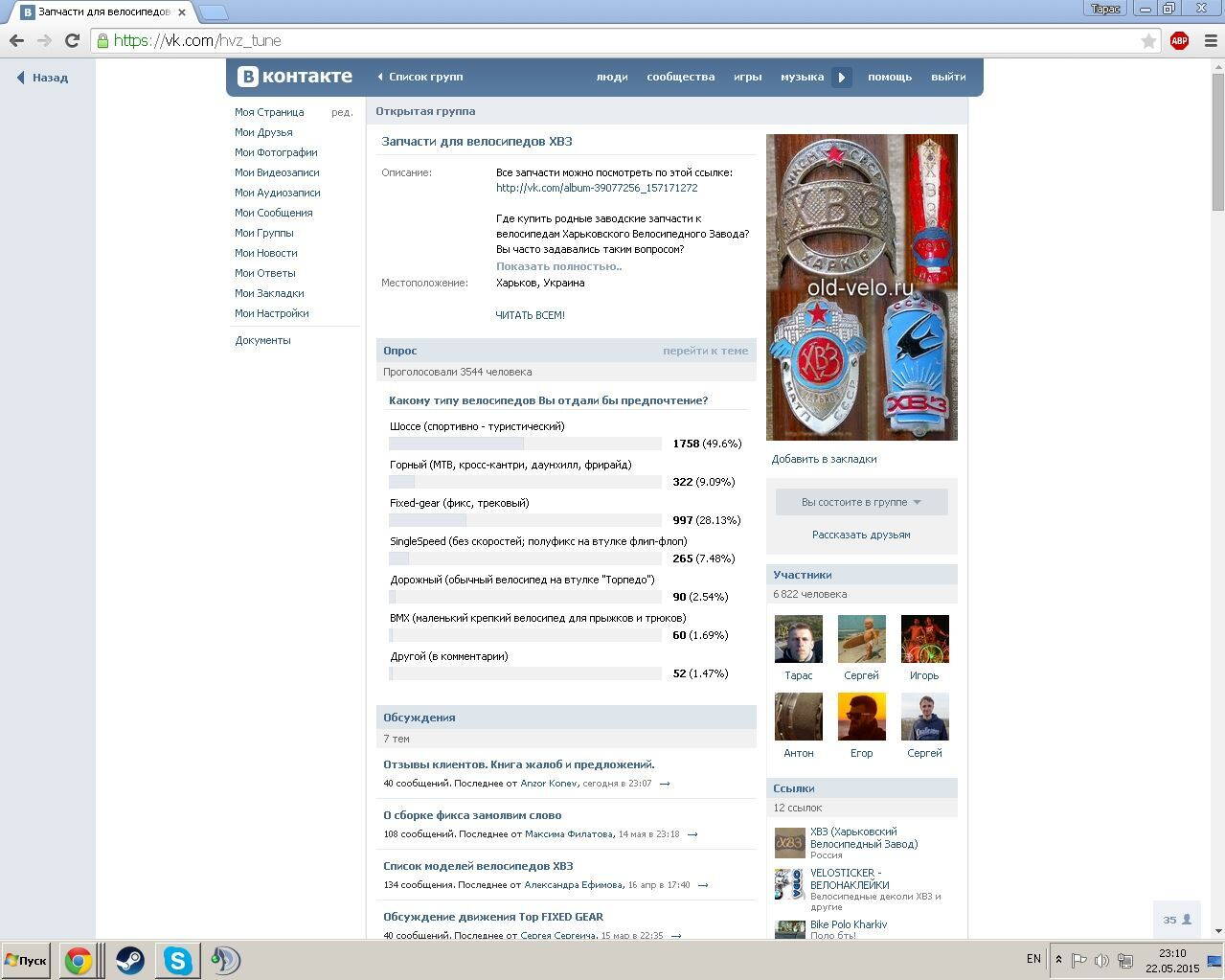The image size is (1225, 980).
Task: Bookmark the page with the star icon
Action: click(1148, 40)
